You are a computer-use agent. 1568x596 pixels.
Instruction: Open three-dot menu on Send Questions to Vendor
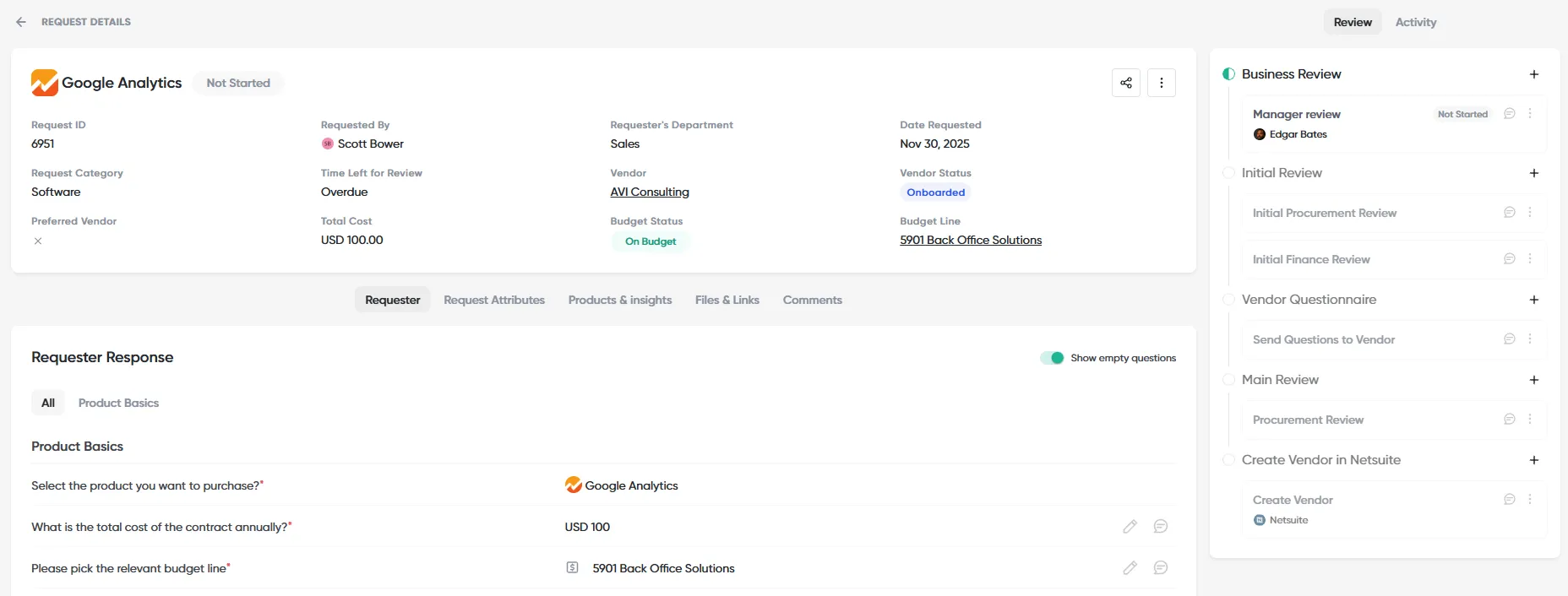coord(1530,339)
